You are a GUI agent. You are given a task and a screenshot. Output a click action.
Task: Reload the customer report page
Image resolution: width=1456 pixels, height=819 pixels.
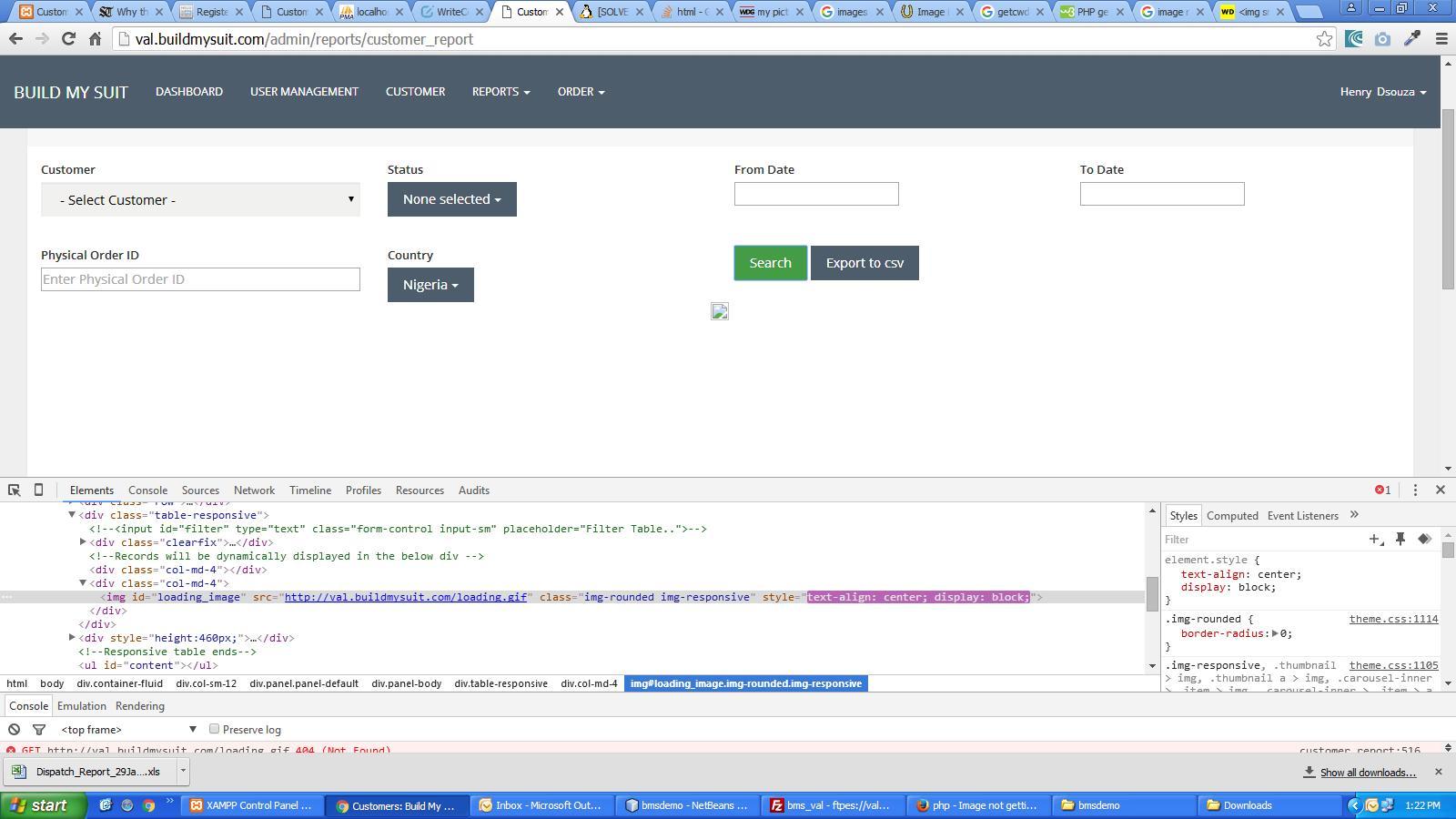(68, 39)
